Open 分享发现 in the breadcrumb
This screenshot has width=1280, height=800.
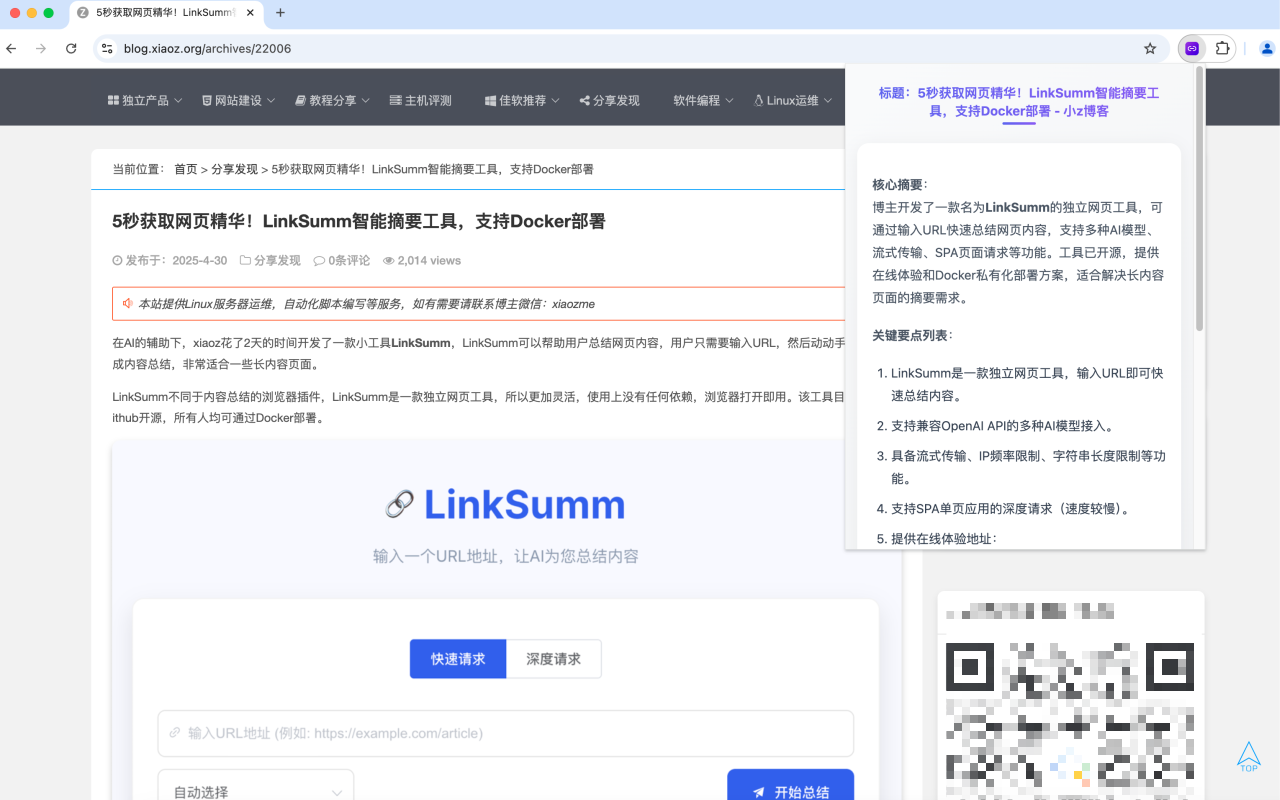234,170
